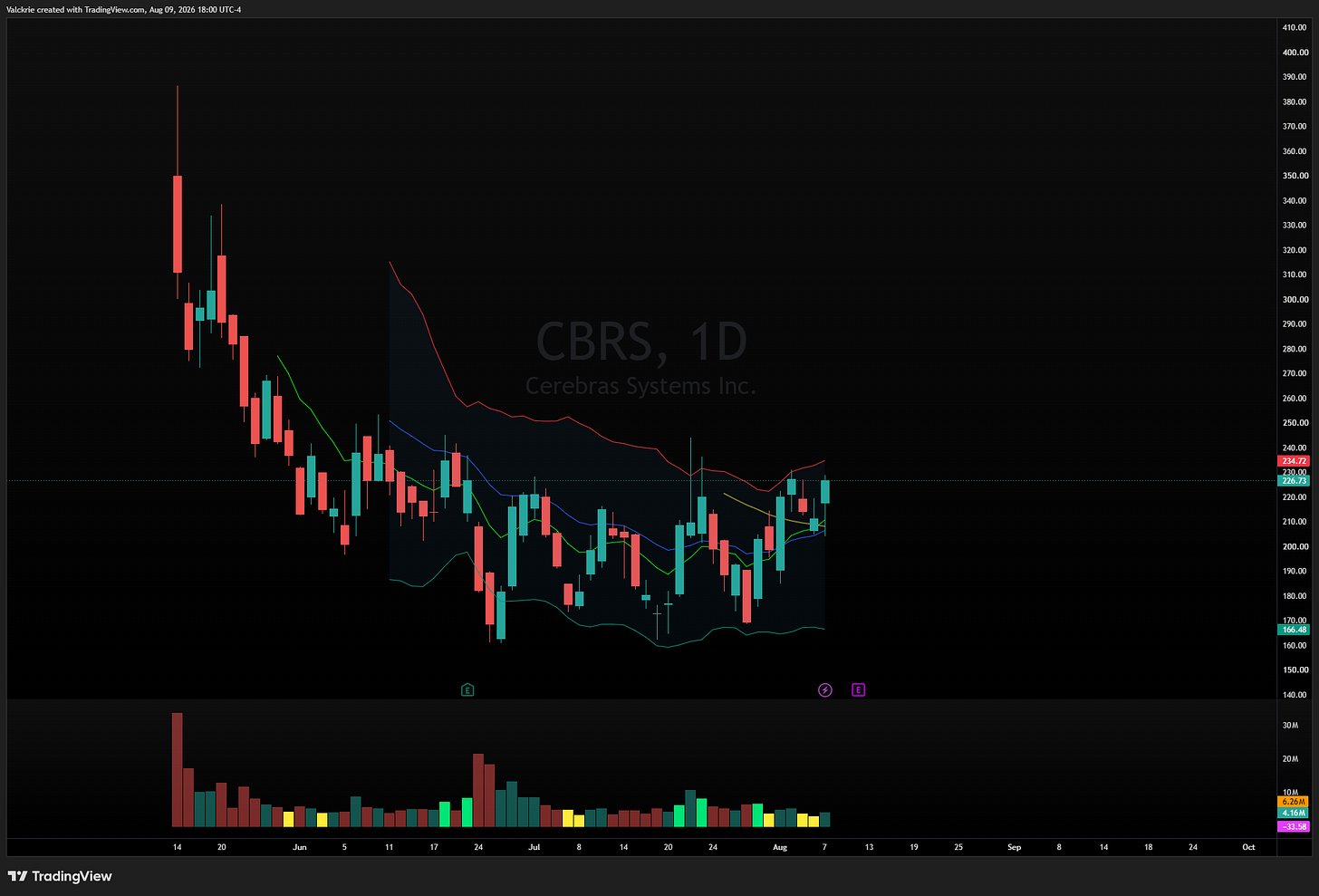Image resolution: width=1319 pixels, height=896 pixels.
Task: Click the 350.00 price axis tick
Action: click(1295, 176)
